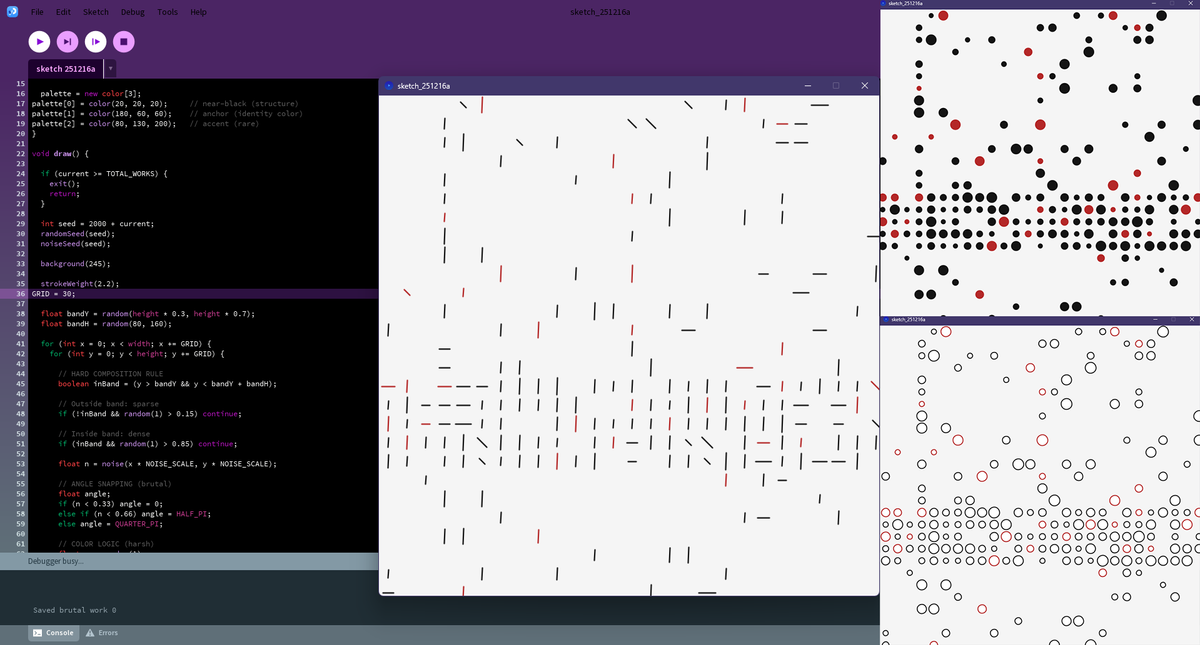Image resolution: width=1200 pixels, height=645 pixels.
Task: Open the Debug menu
Action: (x=132, y=12)
